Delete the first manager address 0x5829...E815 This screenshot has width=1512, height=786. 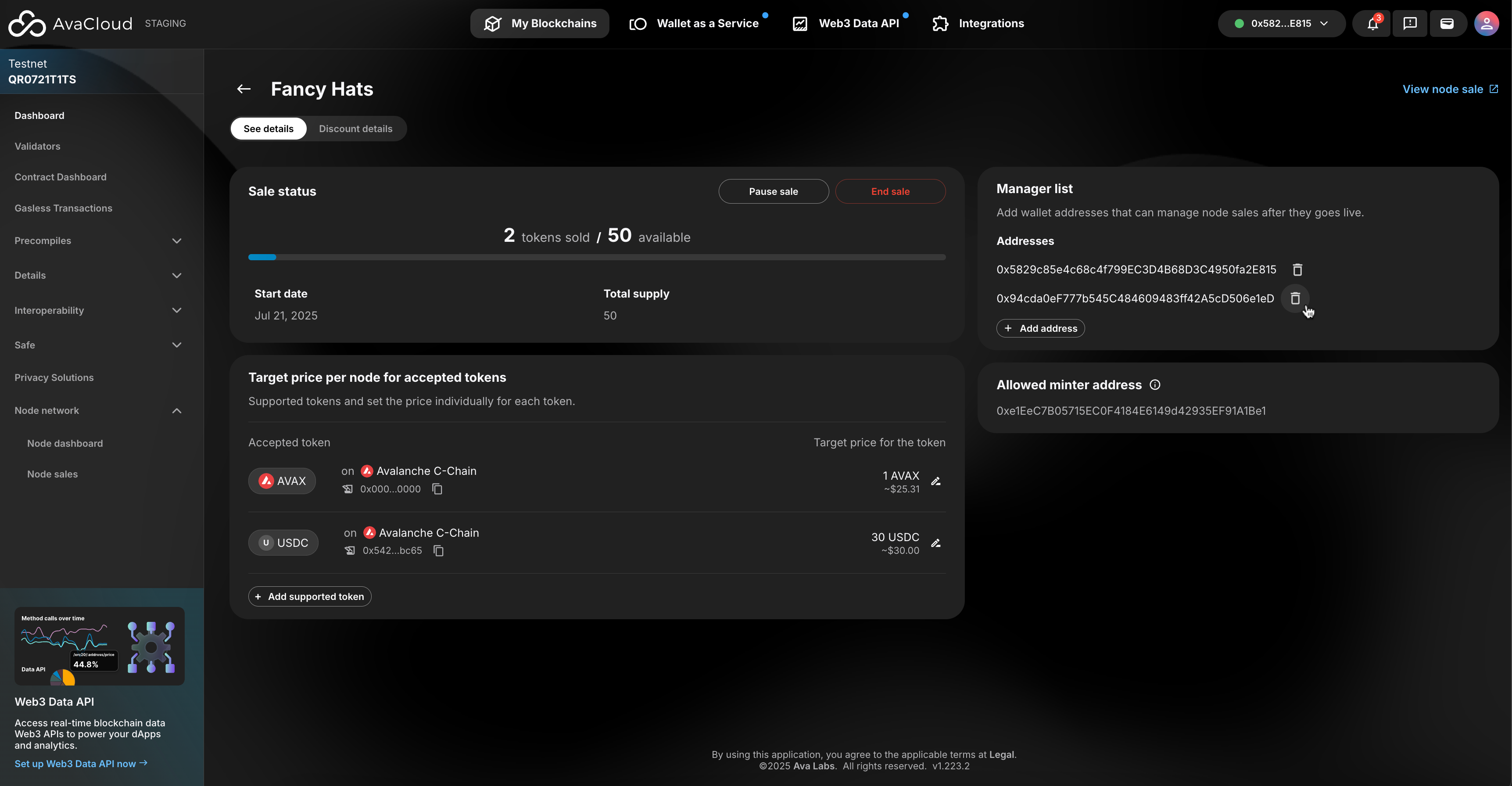(x=1297, y=269)
